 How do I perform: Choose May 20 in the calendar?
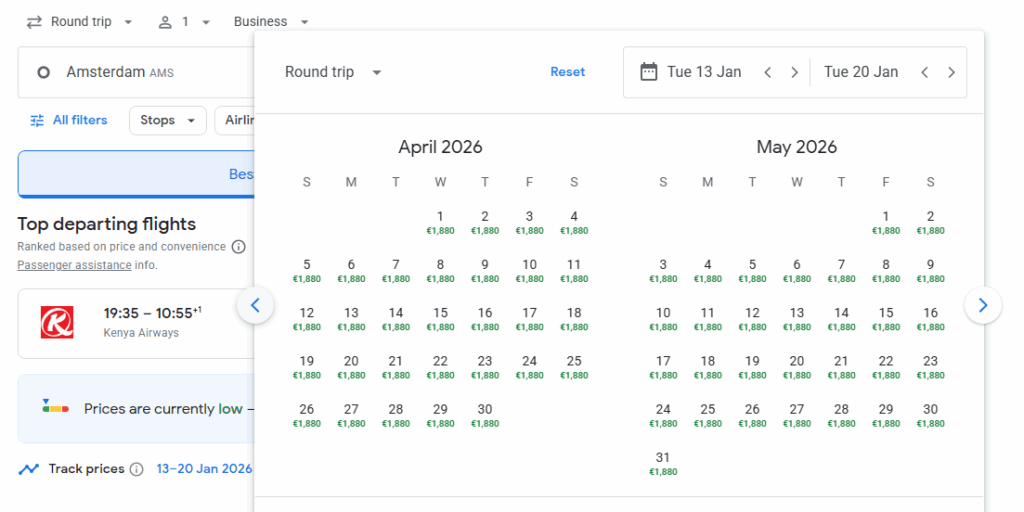pyautogui.click(x=797, y=367)
